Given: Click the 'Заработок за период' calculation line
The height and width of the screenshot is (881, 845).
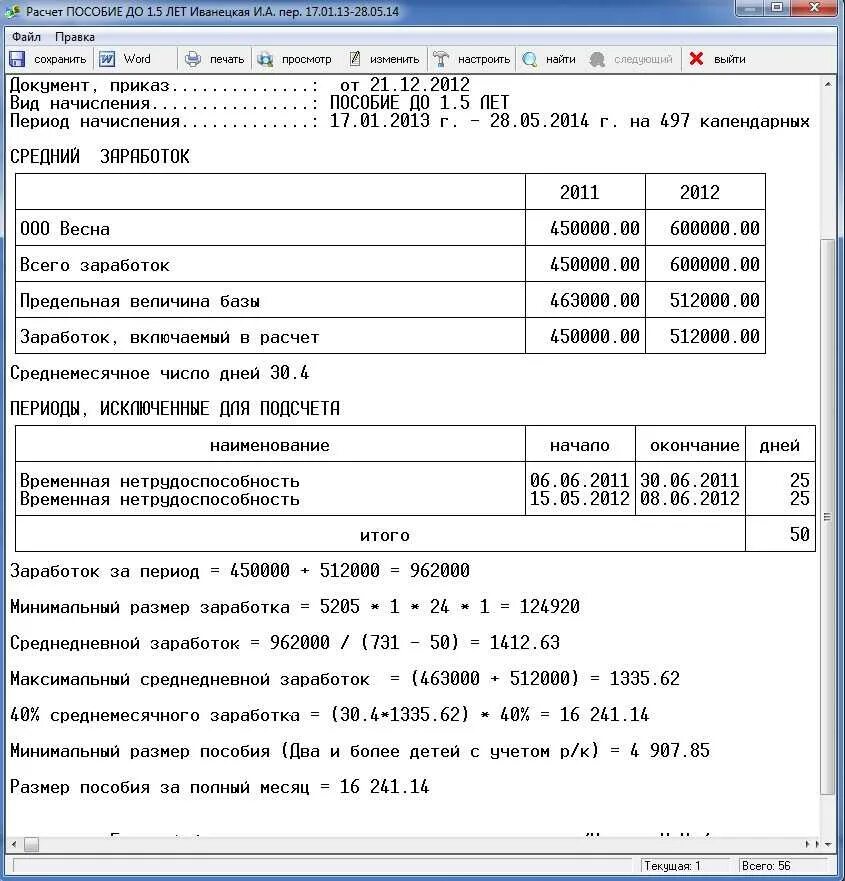Looking at the screenshot, I should click(240, 571).
